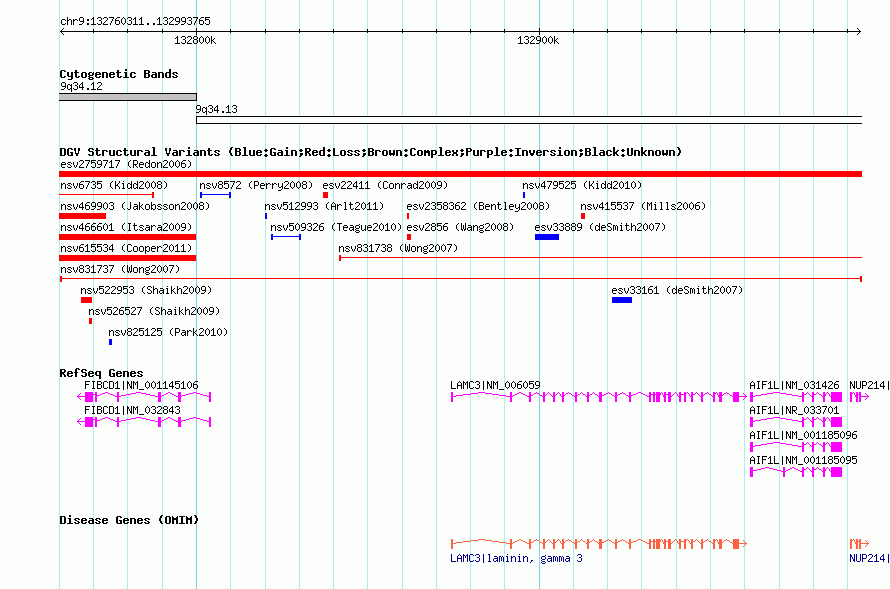The width and height of the screenshot is (890, 589).
Task: Click the nsv512993 (Arlt2011) label
Action: click(x=324, y=206)
